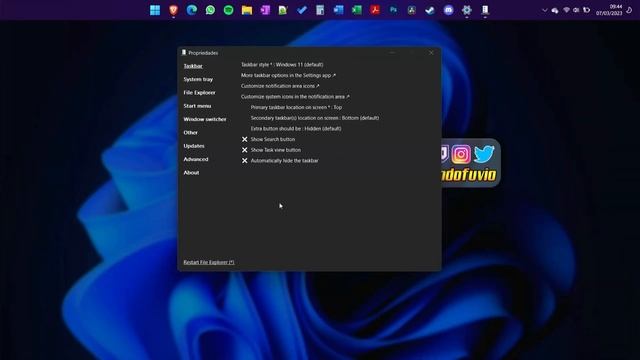The height and width of the screenshot is (360, 640).
Task: Open the File Explorer folder icon
Action: (x=247, y=10)
